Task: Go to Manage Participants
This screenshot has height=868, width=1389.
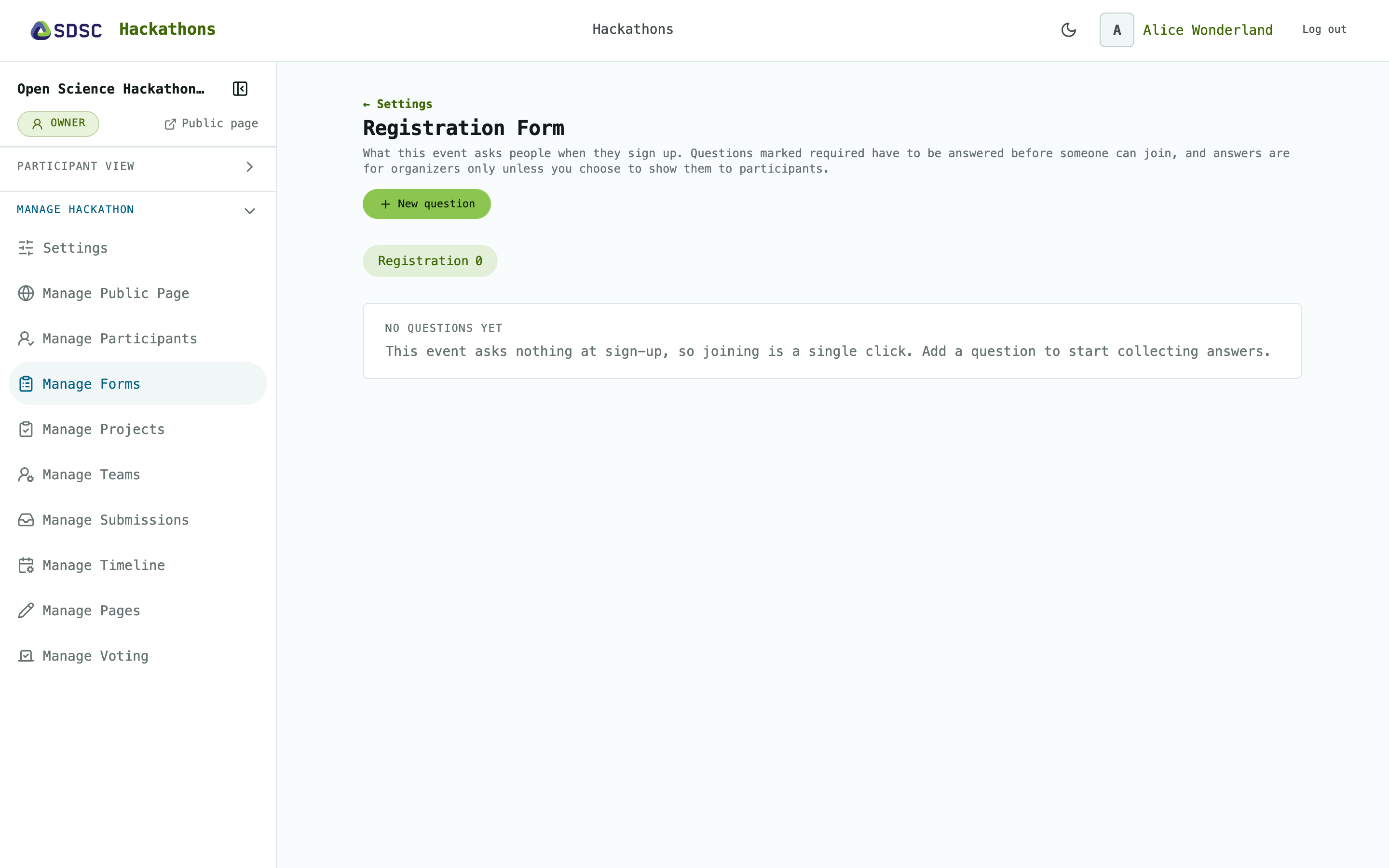Action: 138,339
